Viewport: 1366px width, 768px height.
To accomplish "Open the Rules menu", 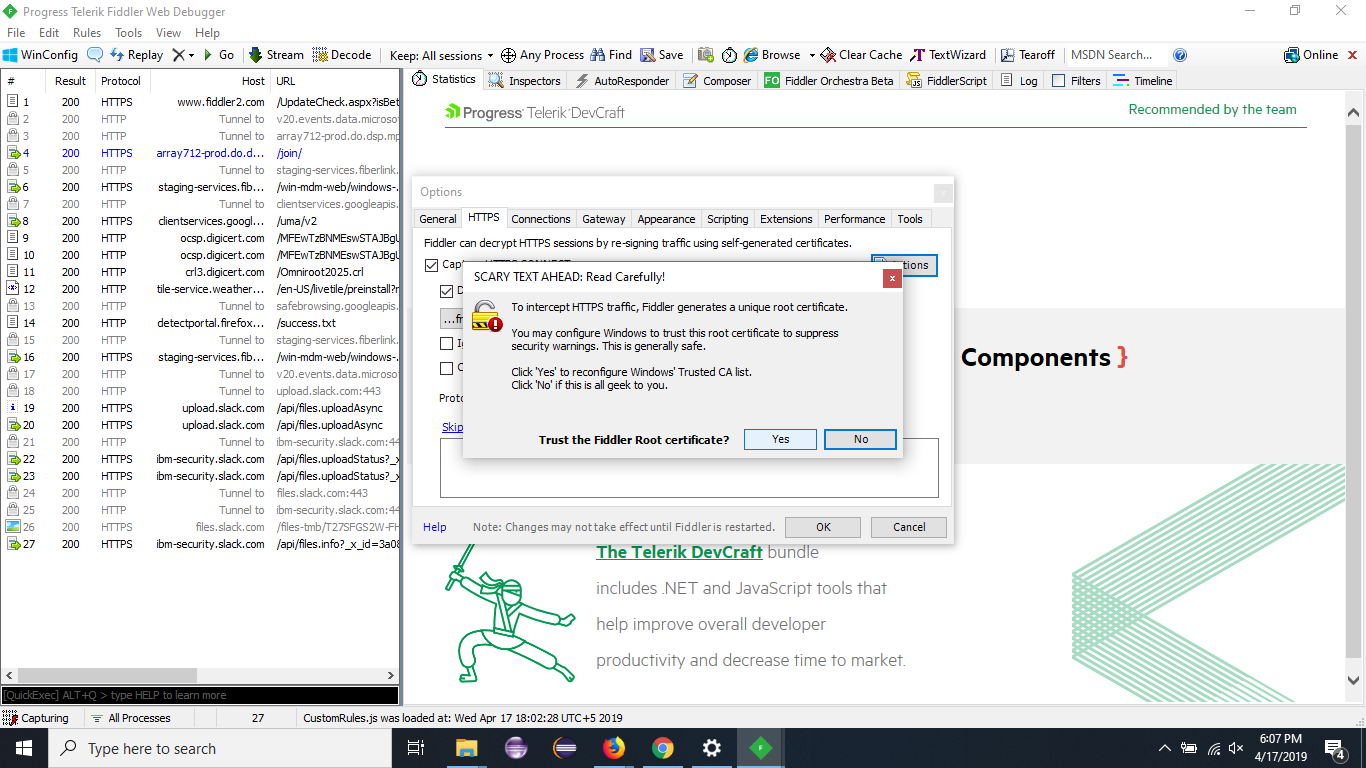I will pos(87,33).
